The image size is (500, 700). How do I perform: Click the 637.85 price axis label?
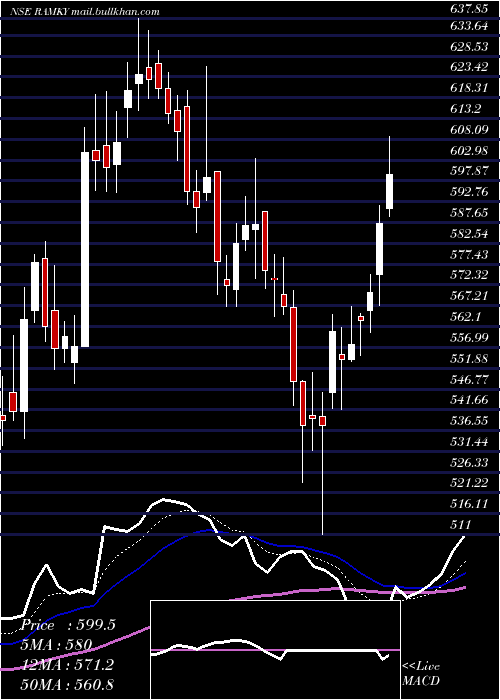click(469, 8)
